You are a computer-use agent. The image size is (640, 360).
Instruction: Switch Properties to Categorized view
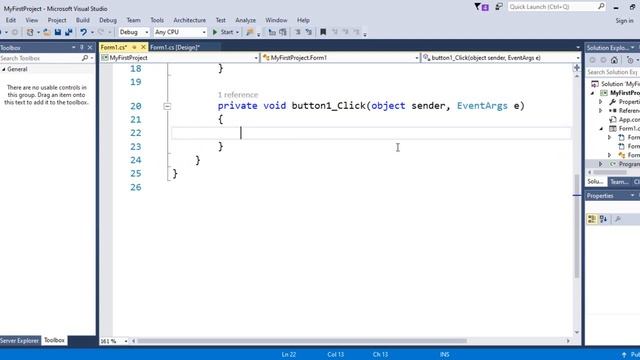coord(592,219)
